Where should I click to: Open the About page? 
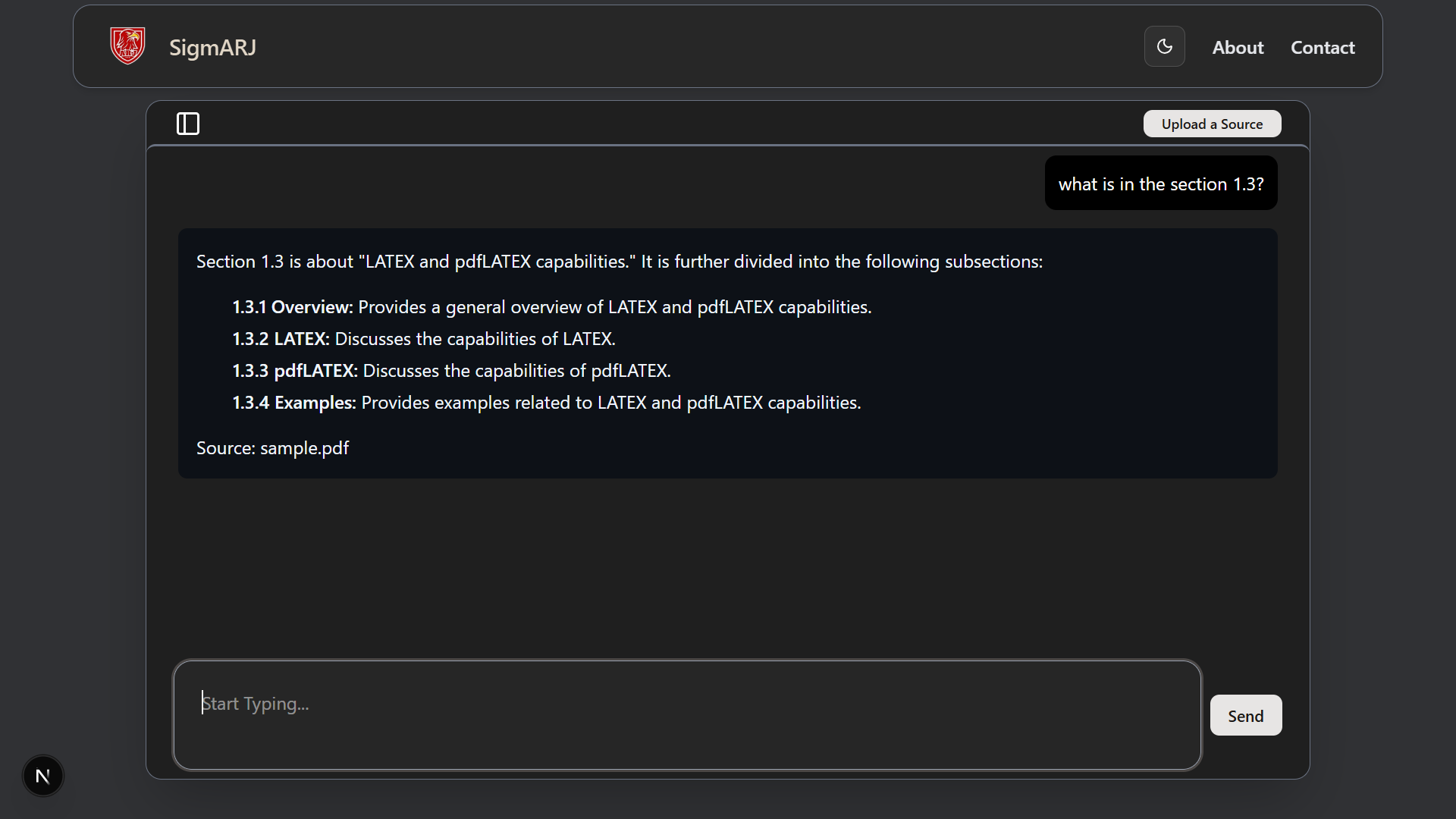[x=1238, y=47]
